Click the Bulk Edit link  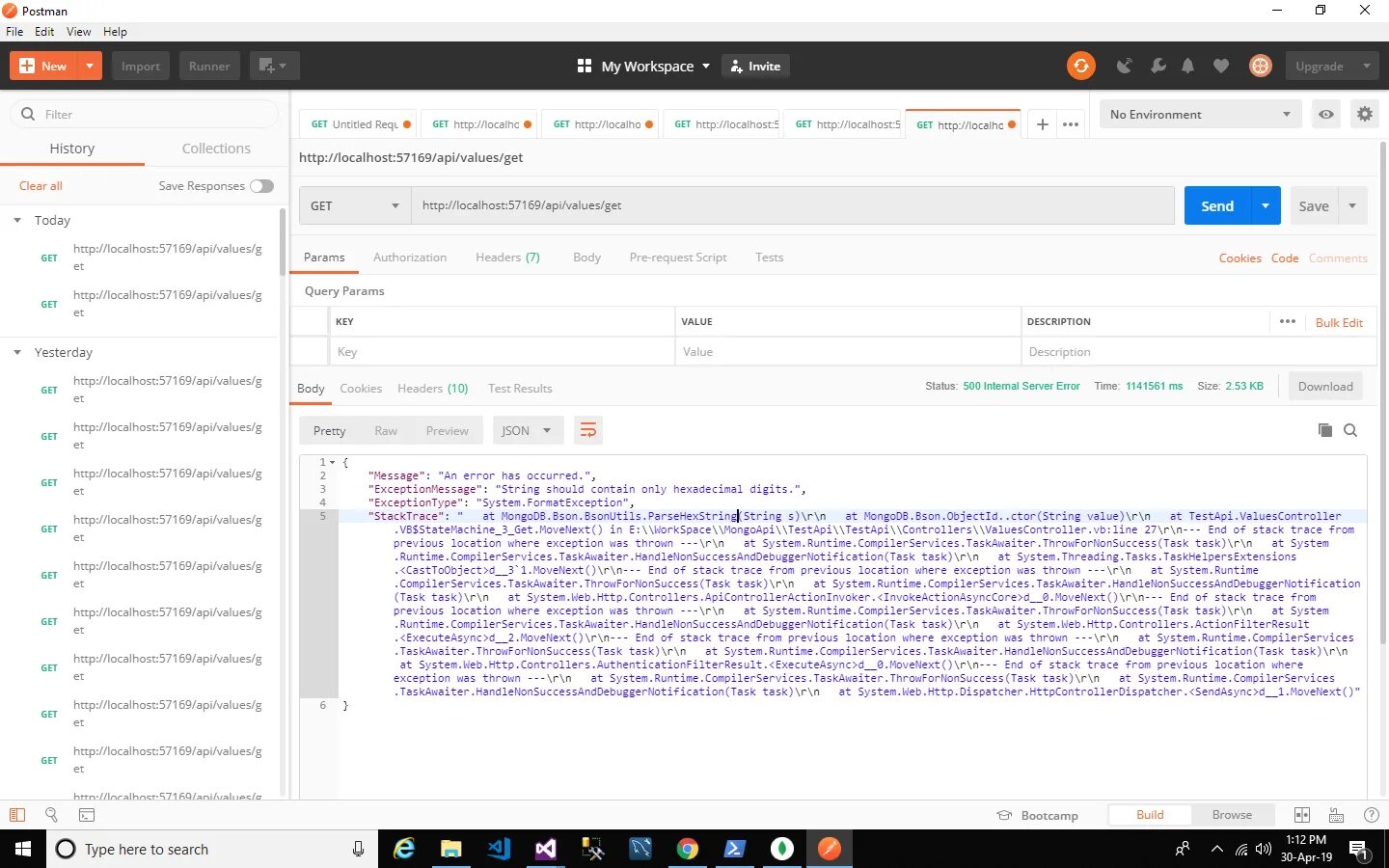tap(1339, 322)
